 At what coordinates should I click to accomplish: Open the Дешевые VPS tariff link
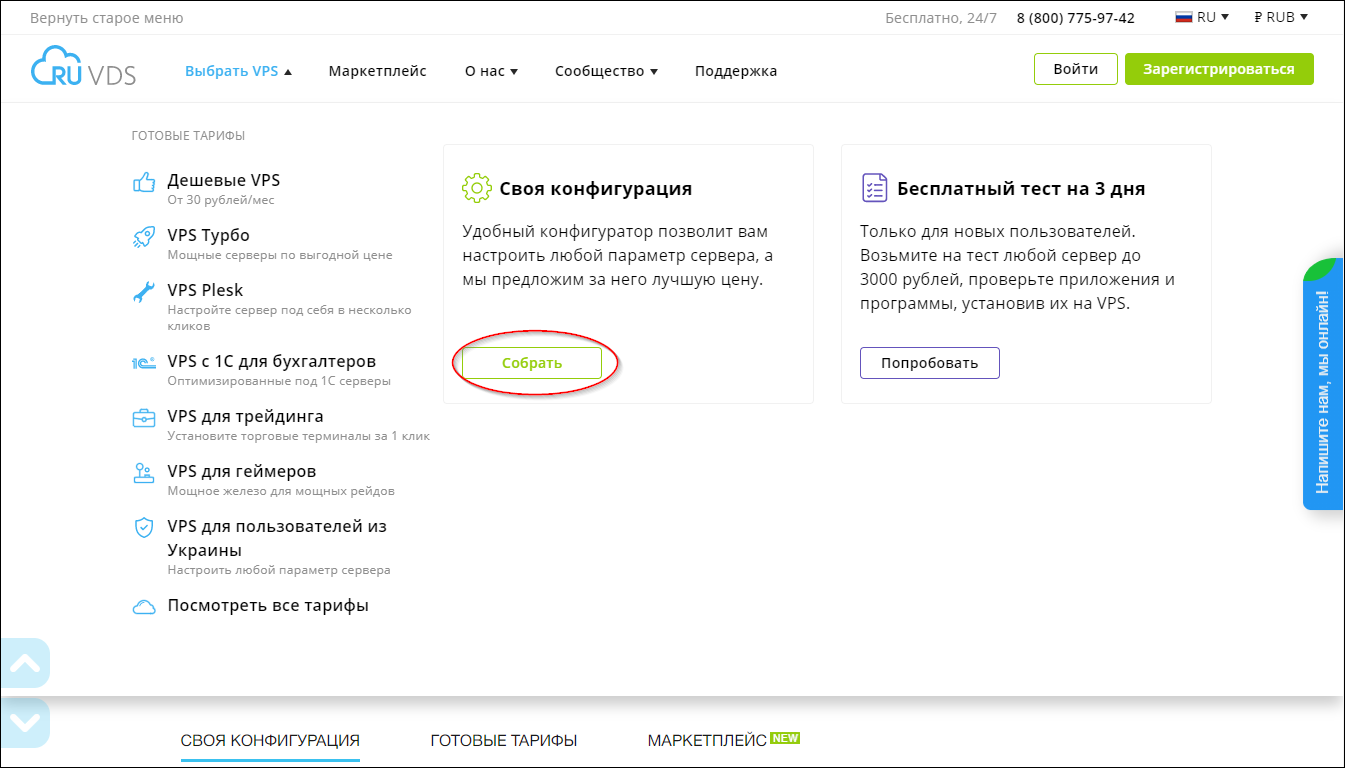coord(224,181)
